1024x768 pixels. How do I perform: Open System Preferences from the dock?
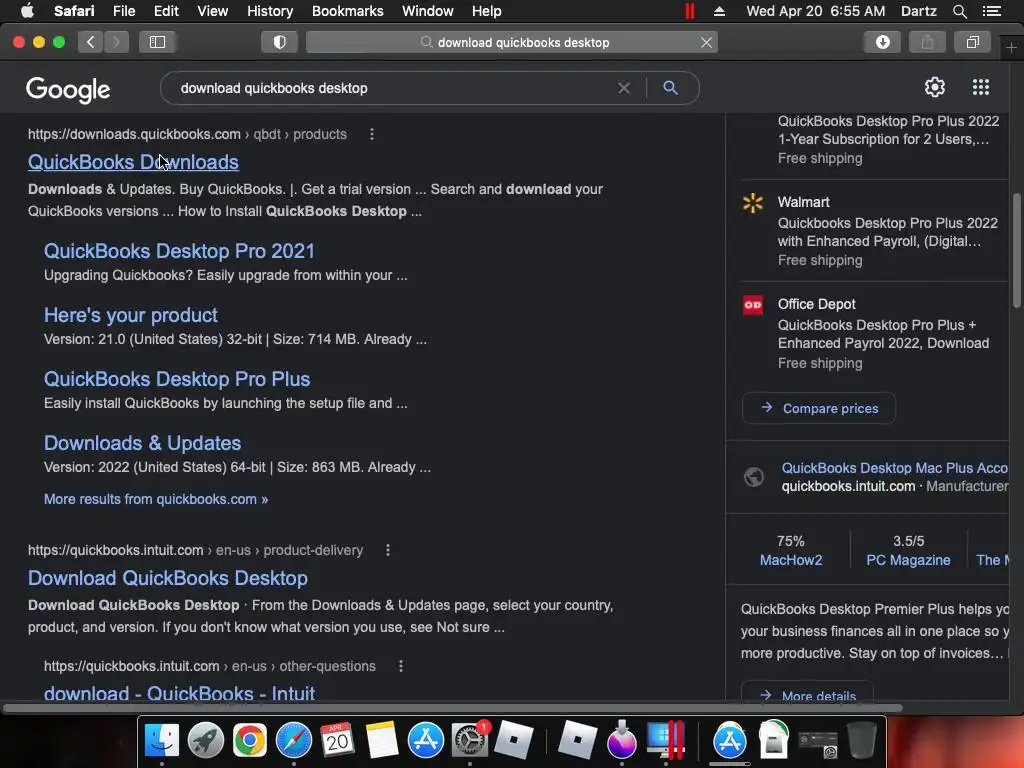(470, 740)
